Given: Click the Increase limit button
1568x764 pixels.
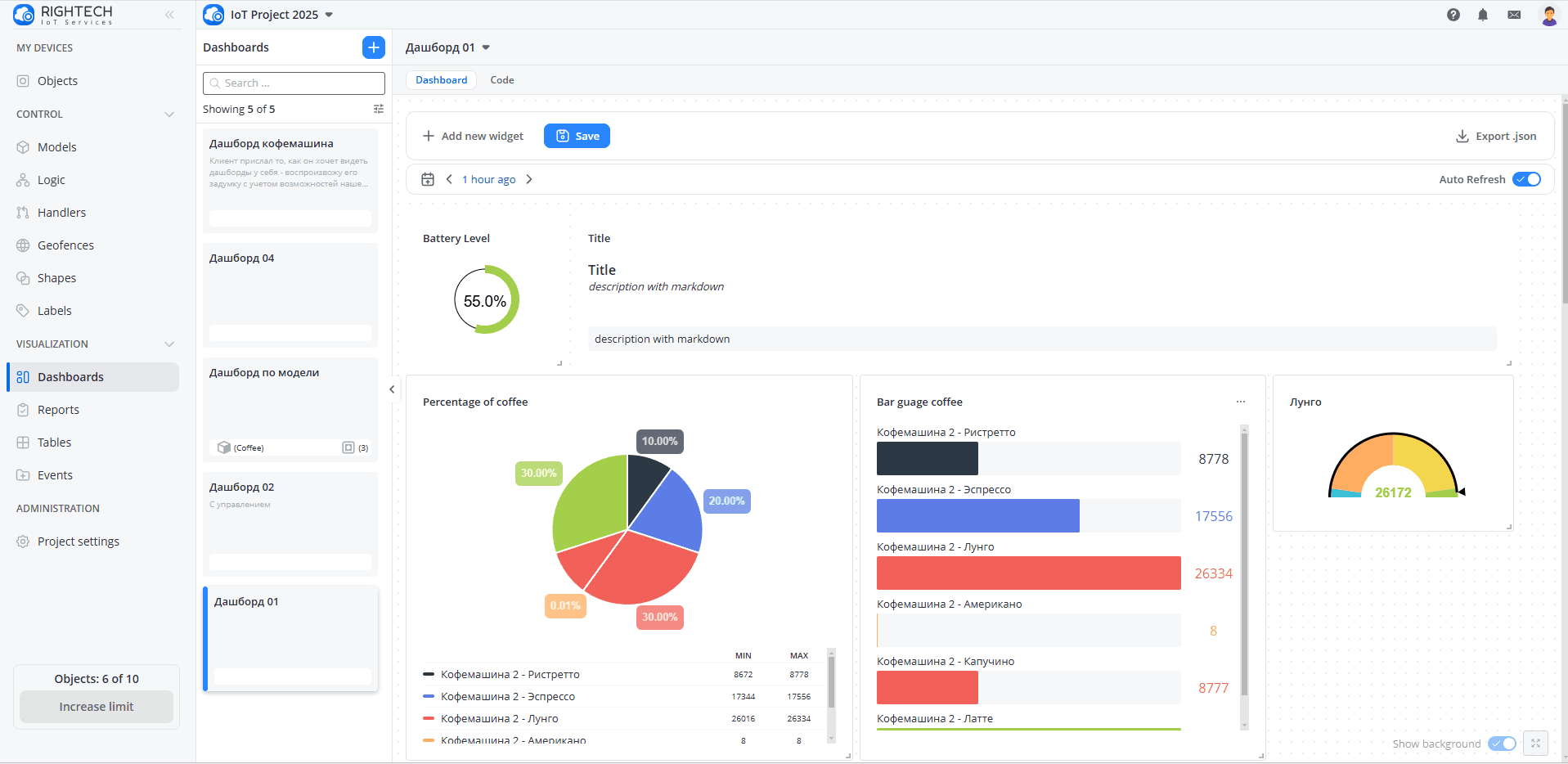Looking at the screenshot, I should coord(96,706).
